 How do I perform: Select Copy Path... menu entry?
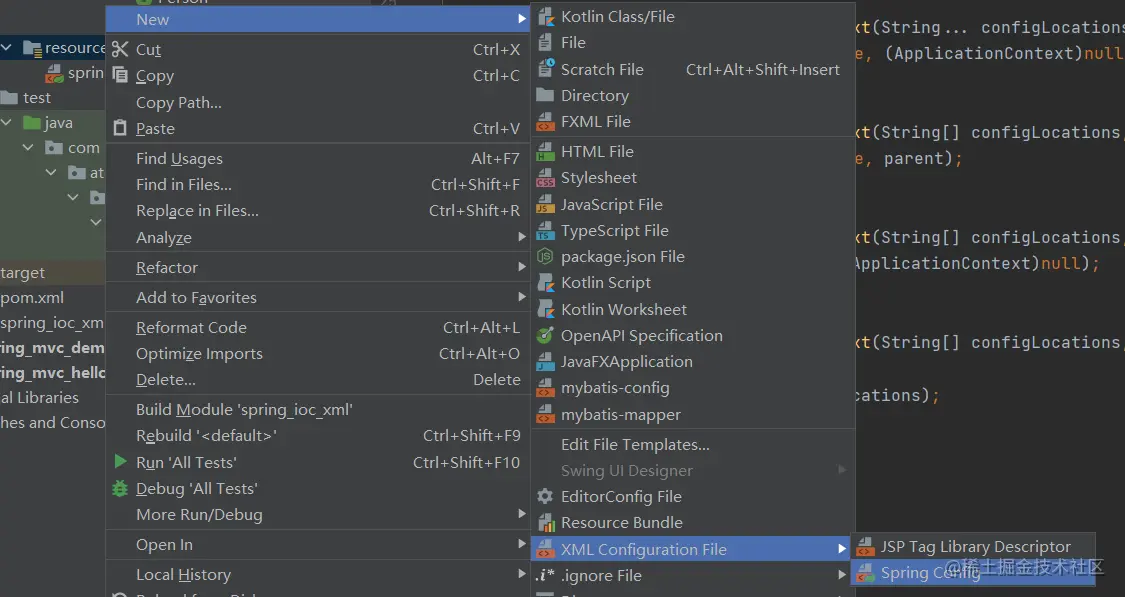pyautogui.click(x=179, y=103)
